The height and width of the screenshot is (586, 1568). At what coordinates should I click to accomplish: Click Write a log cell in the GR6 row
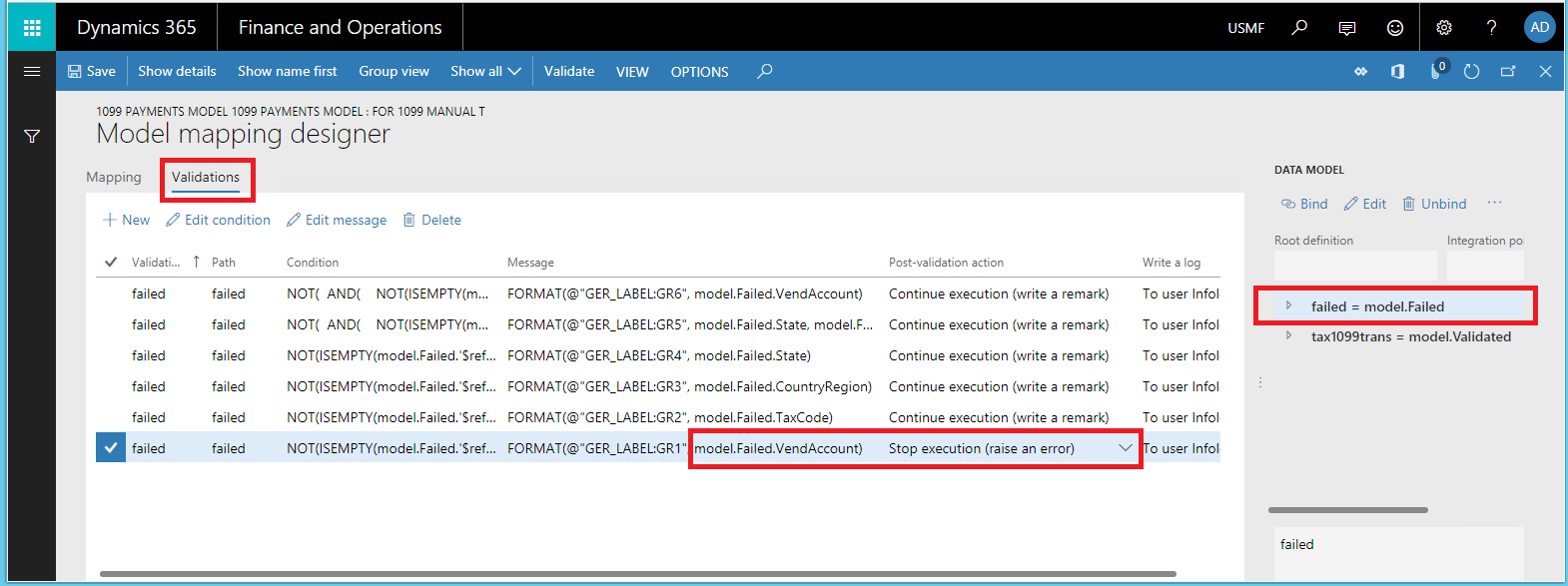click(1180, 293)
